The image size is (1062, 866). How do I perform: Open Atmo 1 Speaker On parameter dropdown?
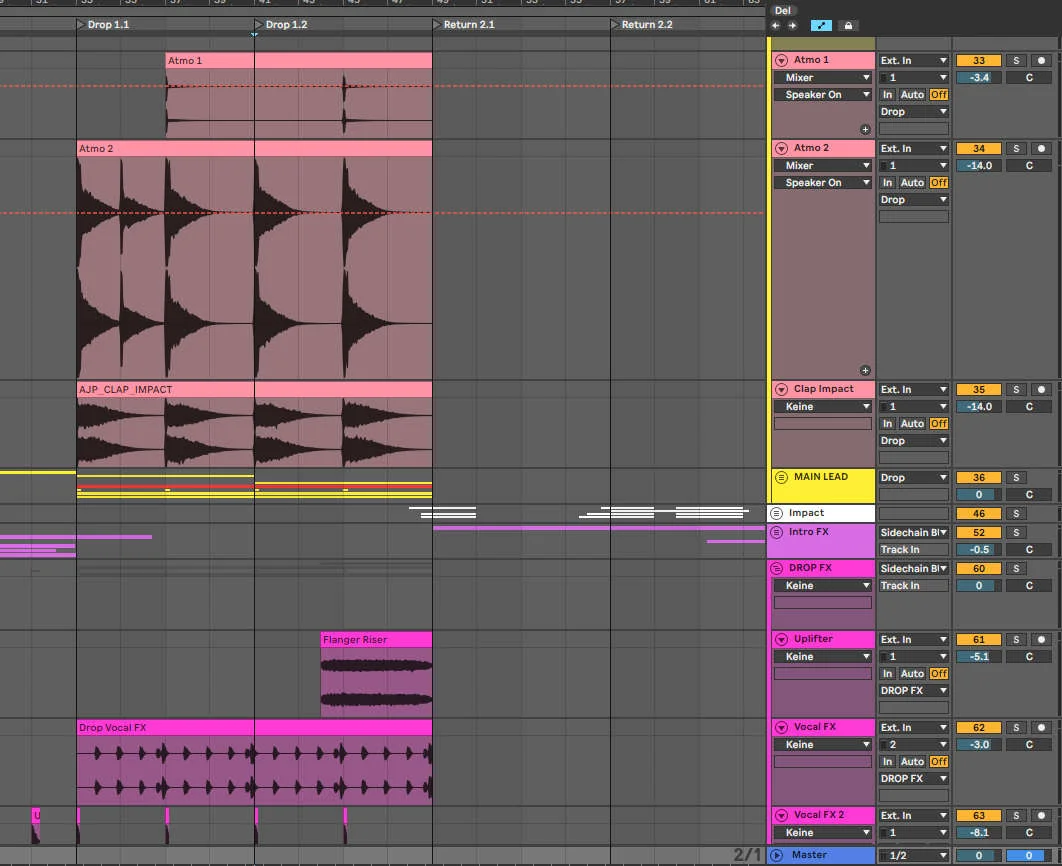823,95
